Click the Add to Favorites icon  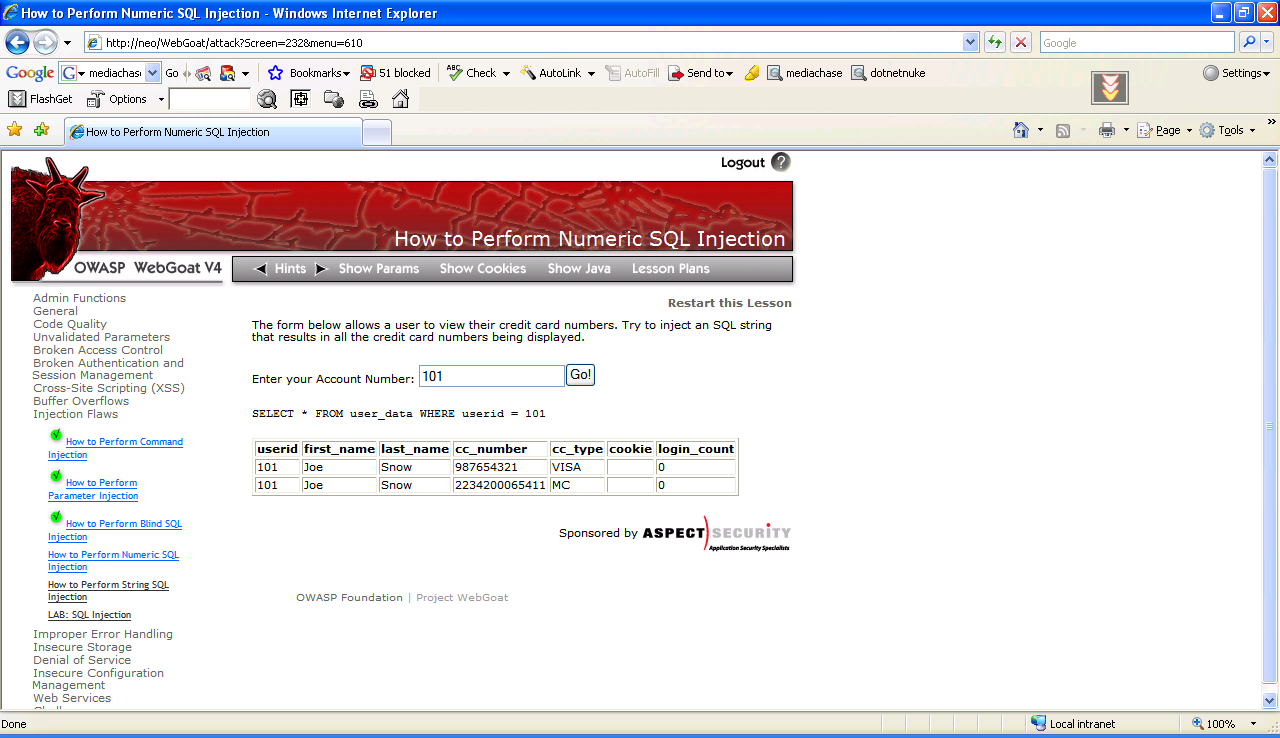[41, 130]
